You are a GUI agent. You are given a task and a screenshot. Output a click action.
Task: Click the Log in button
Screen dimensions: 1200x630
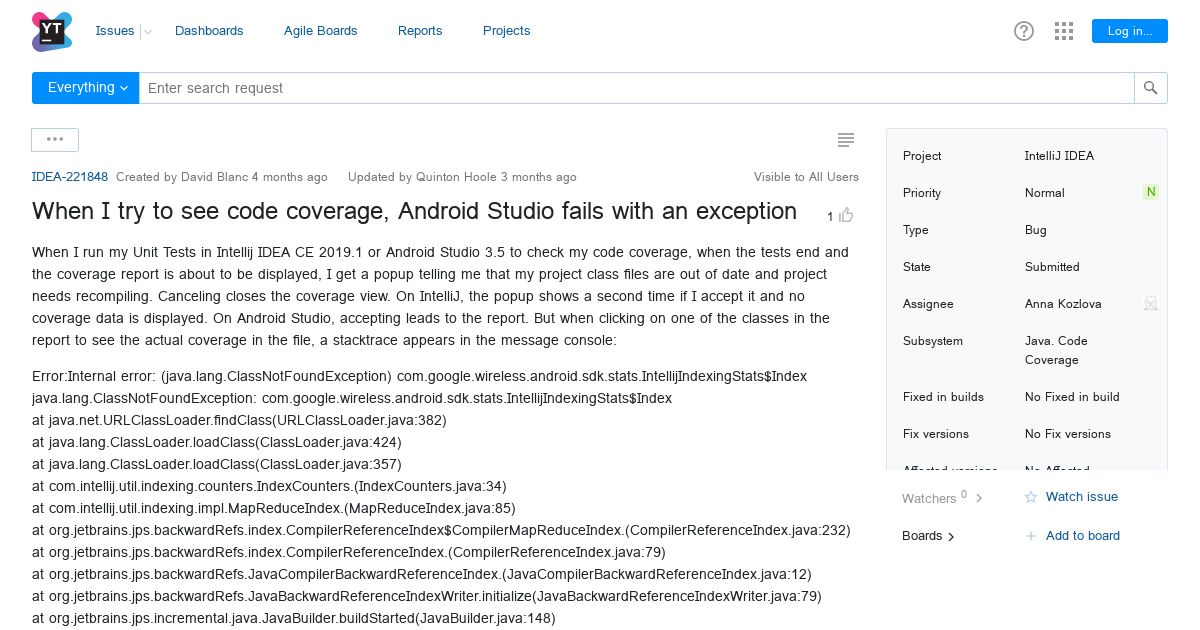[1129, 31]
